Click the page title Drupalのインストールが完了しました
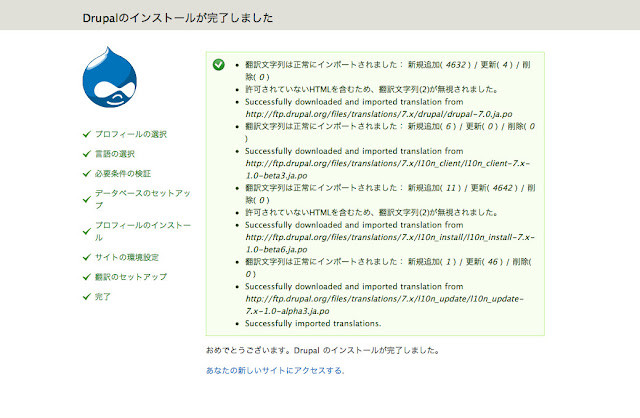The width and height of the screenshot is (640, 418). click(x=178, y=18)
